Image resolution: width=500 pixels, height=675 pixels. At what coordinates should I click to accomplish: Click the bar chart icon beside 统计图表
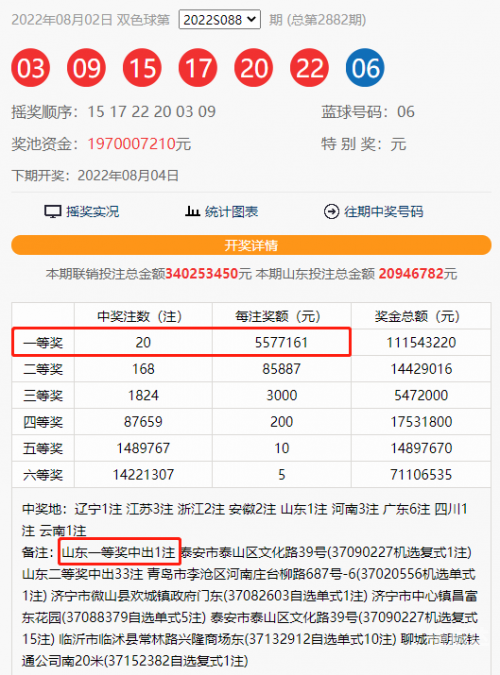[193, 211]
